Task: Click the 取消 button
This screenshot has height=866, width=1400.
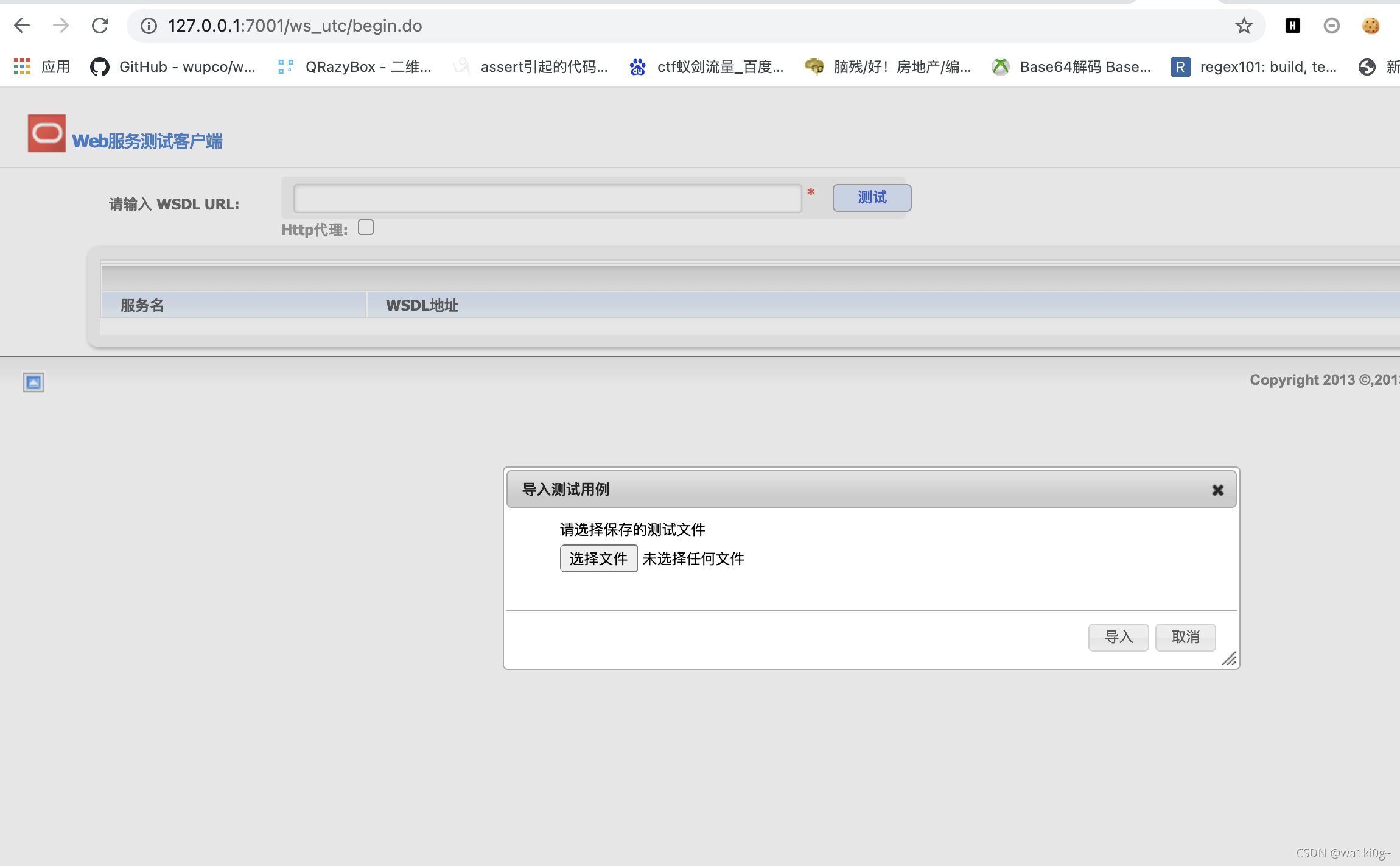Action: coord(1185,637)
